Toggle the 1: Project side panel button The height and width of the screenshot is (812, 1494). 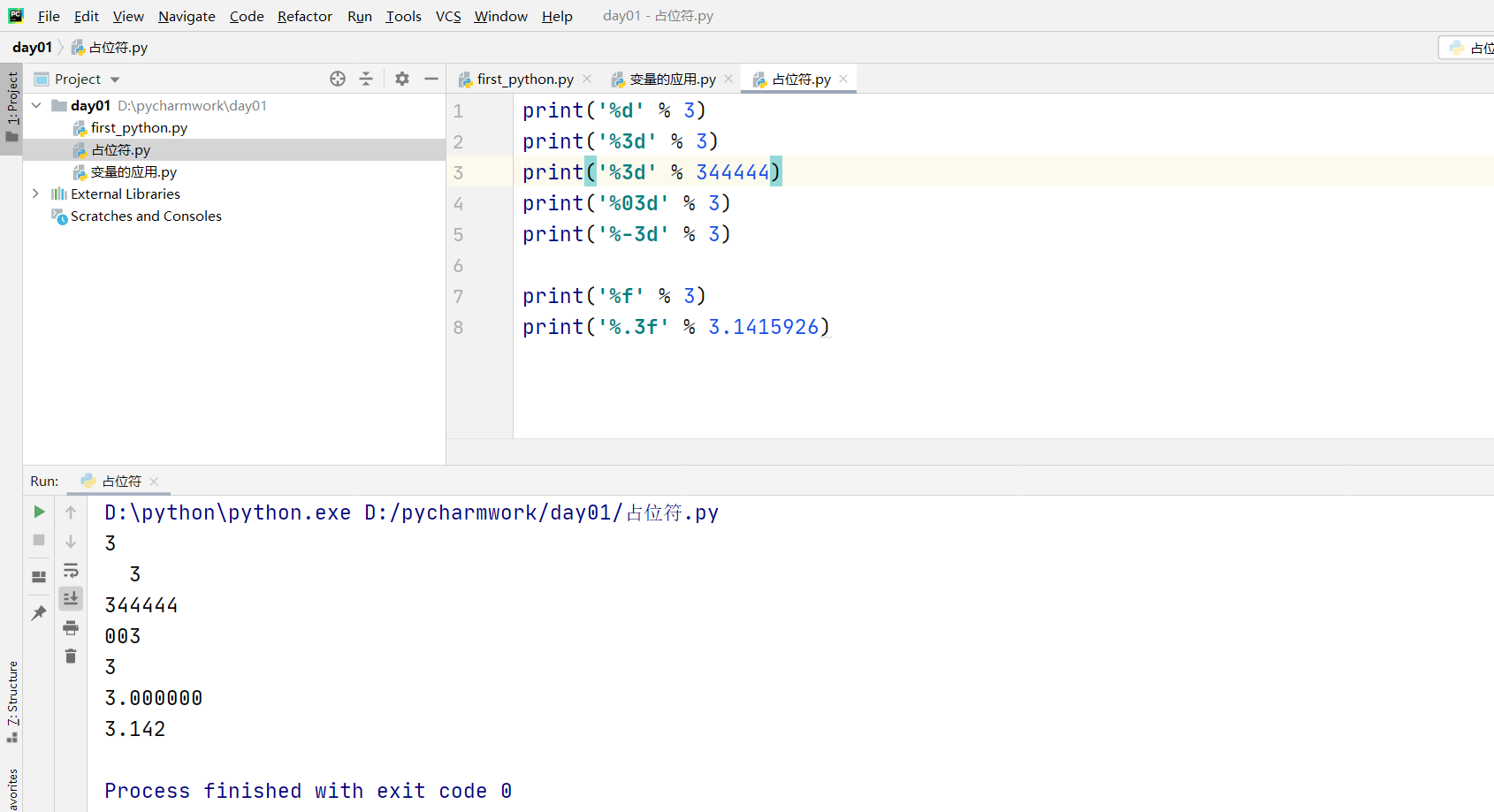point(11,108)
